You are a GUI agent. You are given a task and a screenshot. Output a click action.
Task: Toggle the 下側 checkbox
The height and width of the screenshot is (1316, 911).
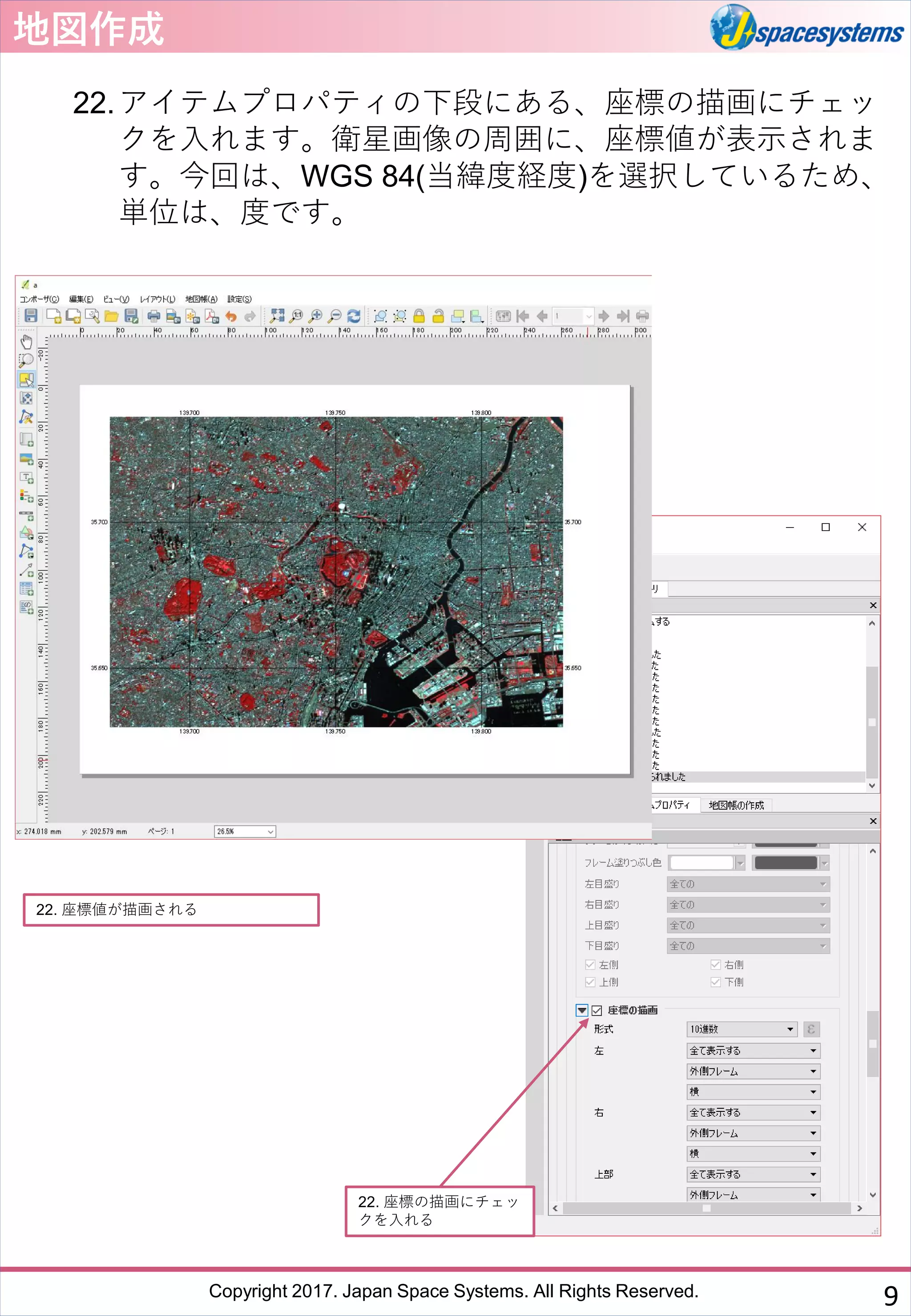[x=715, y=982]
